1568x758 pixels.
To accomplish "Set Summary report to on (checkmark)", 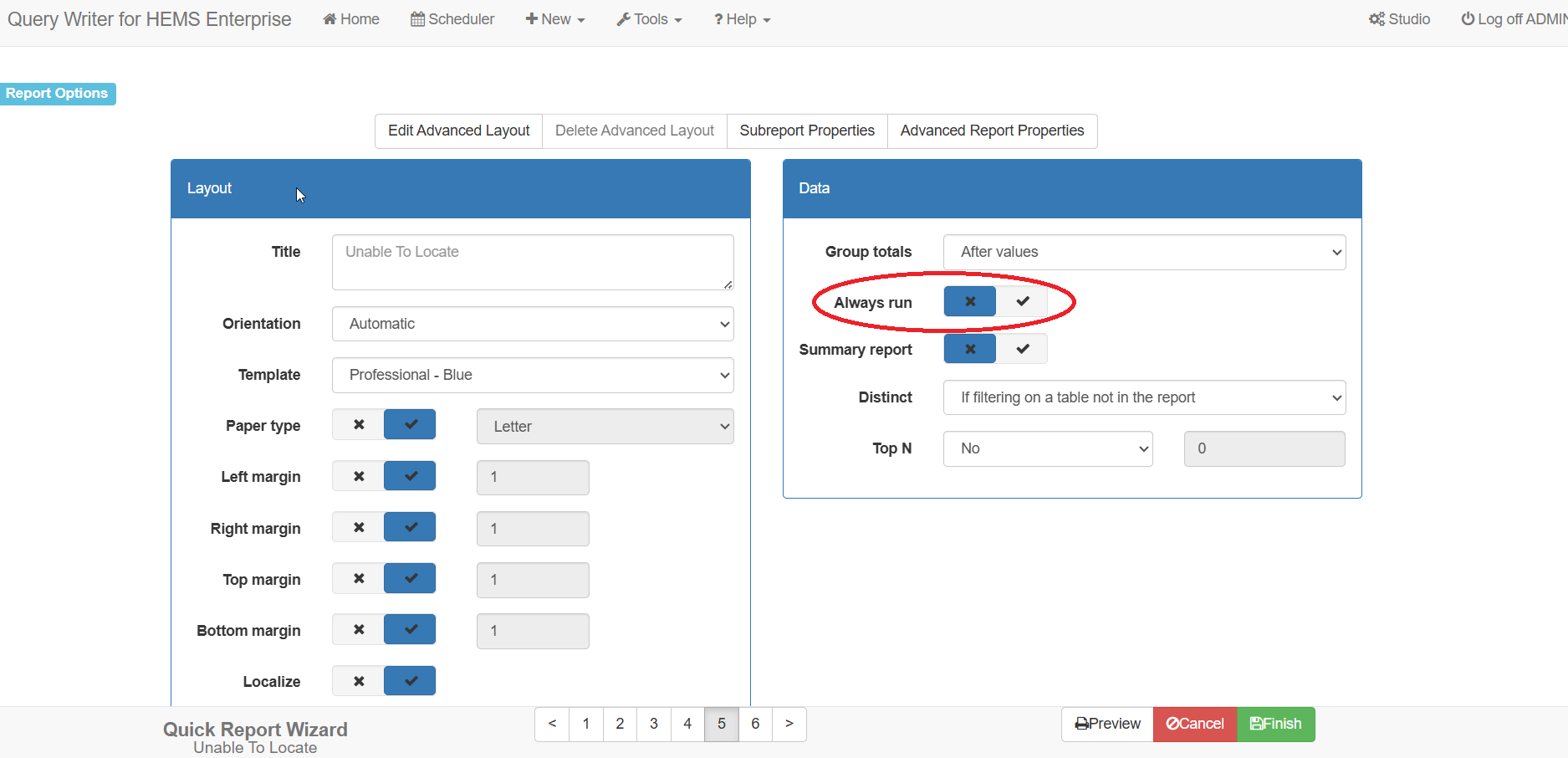I will coord(1022,349).
